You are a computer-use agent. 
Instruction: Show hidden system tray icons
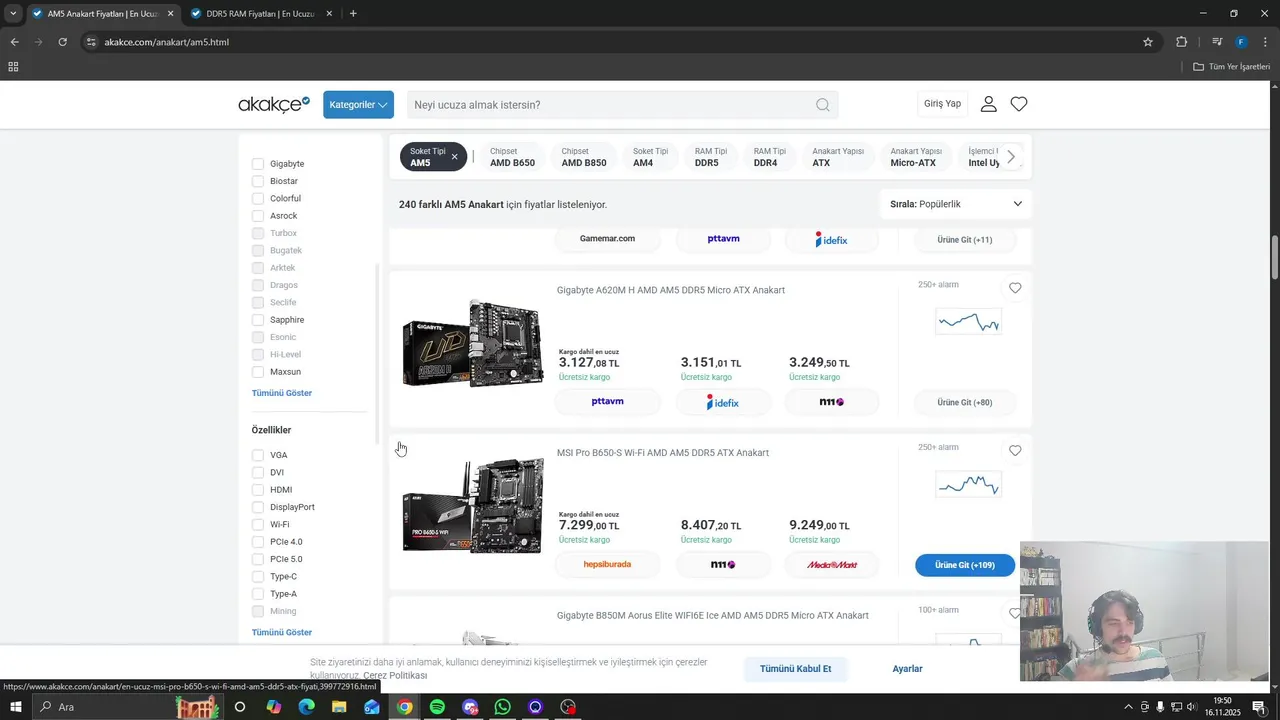1128,707
